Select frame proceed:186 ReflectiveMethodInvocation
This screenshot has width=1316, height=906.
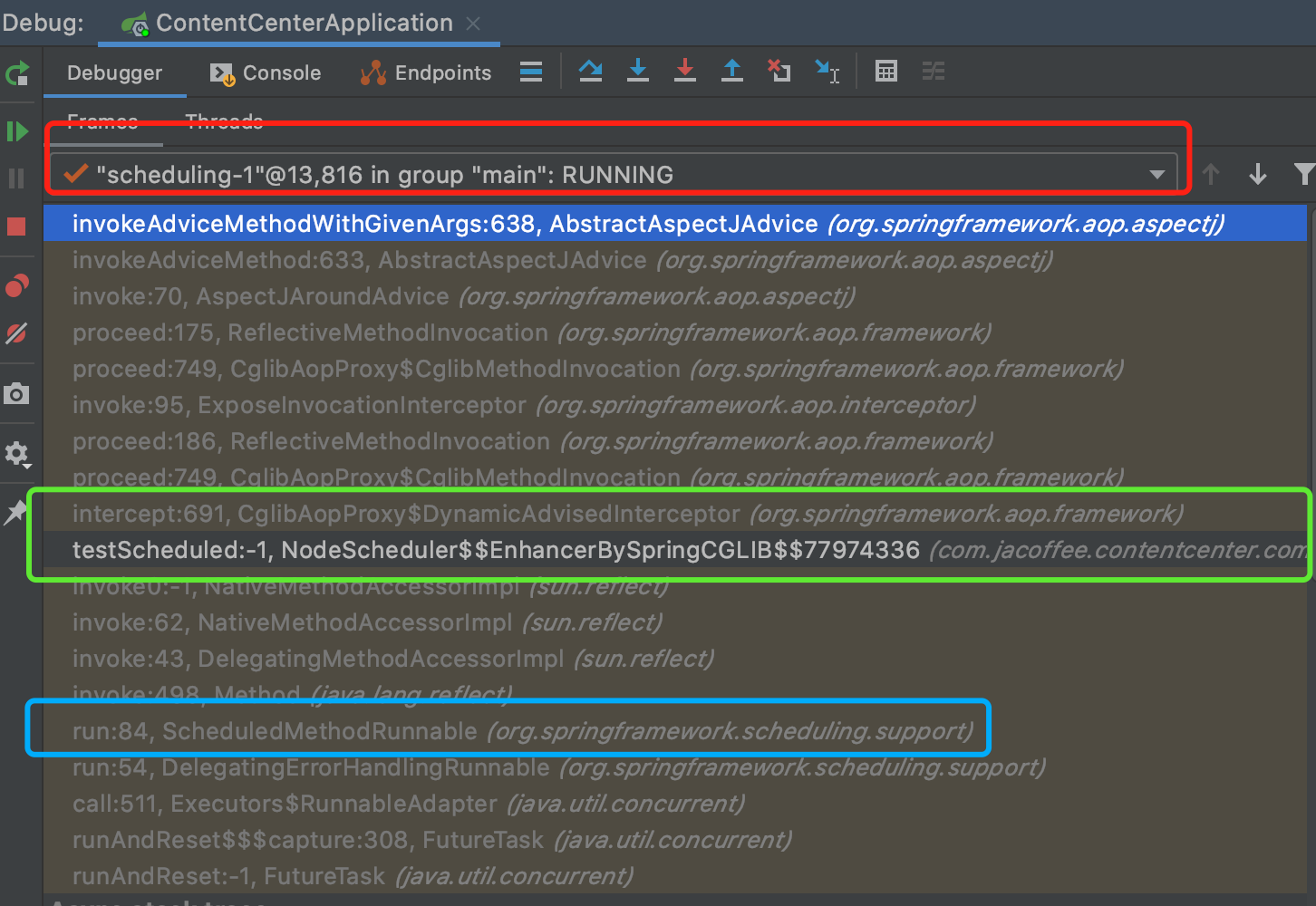[675, 441]
